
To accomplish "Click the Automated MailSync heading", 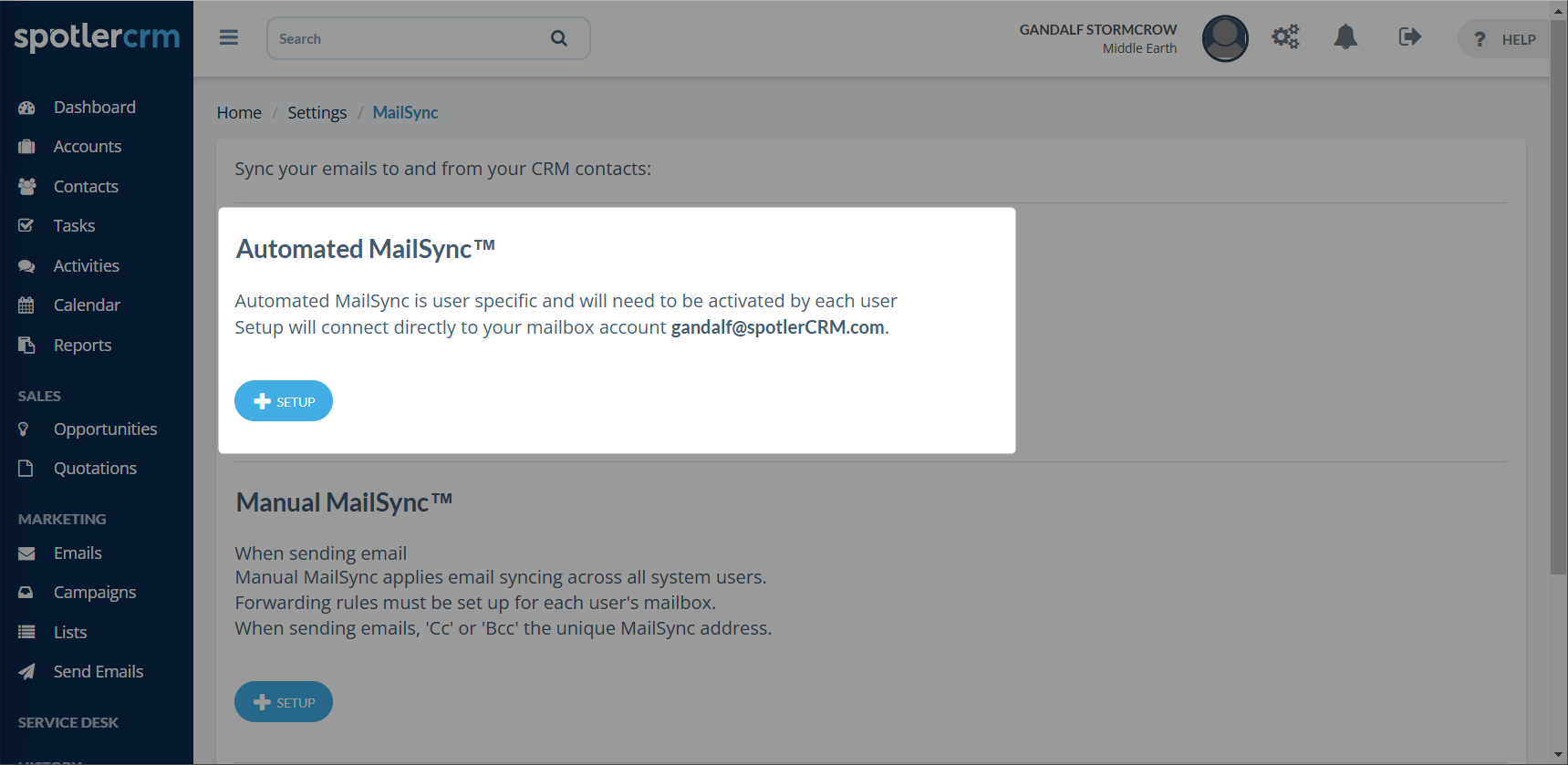I will click(366, 248).
